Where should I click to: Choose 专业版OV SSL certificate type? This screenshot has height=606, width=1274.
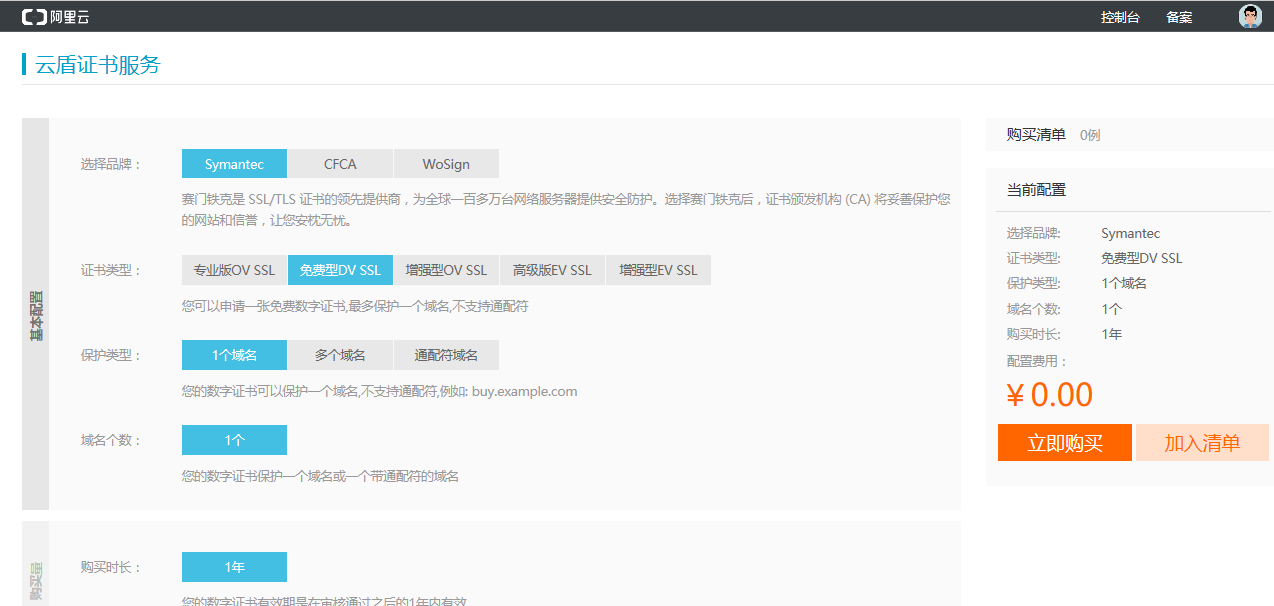234,270
